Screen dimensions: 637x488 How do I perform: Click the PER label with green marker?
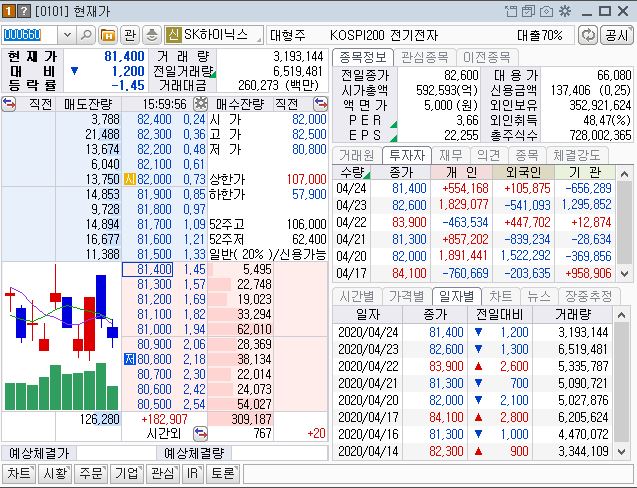coord(365,120)
